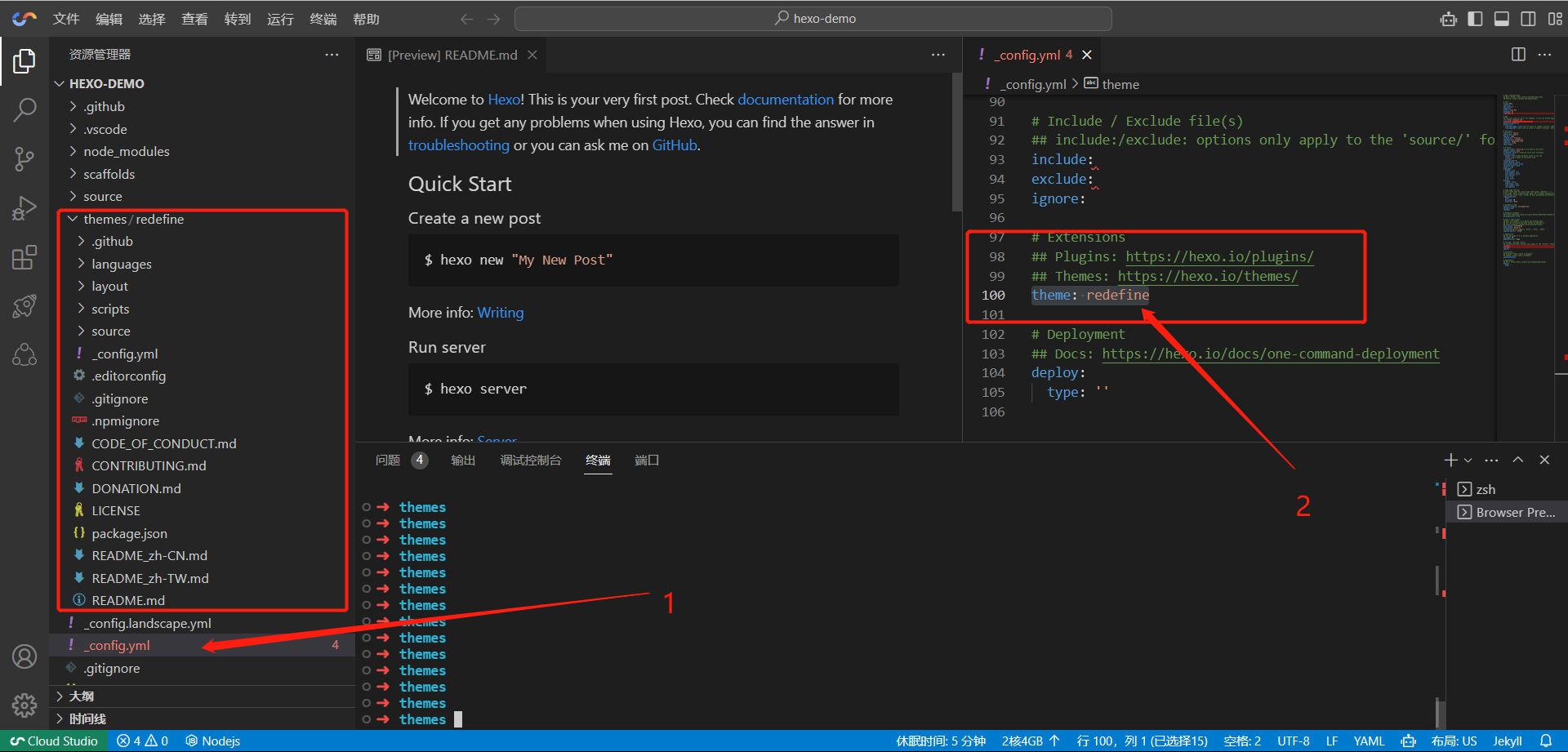The height and width of the screenshot is (752, 1568).
Task: Select the zsh terminal instance
Action: click(1507, 489)
